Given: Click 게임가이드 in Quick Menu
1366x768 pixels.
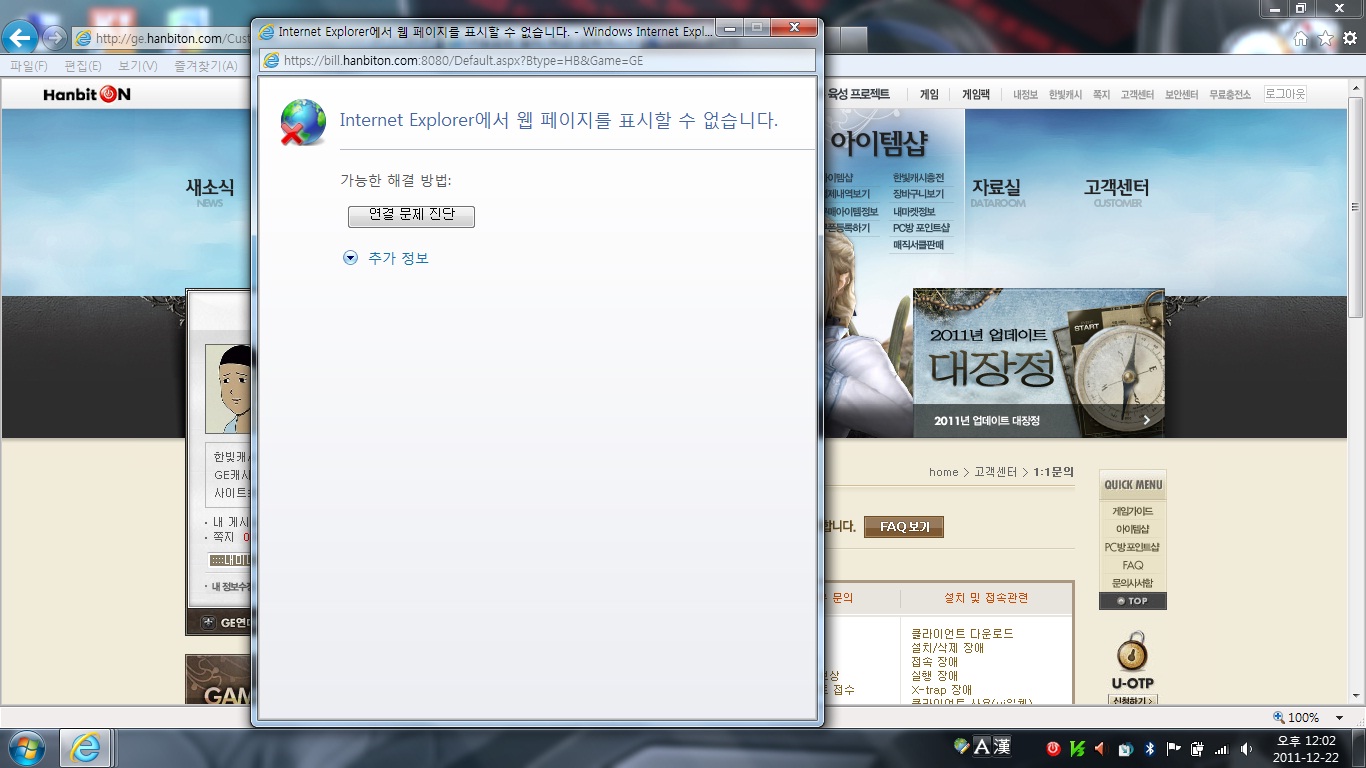Looking at the screenshot, I should click(1132, 511).
